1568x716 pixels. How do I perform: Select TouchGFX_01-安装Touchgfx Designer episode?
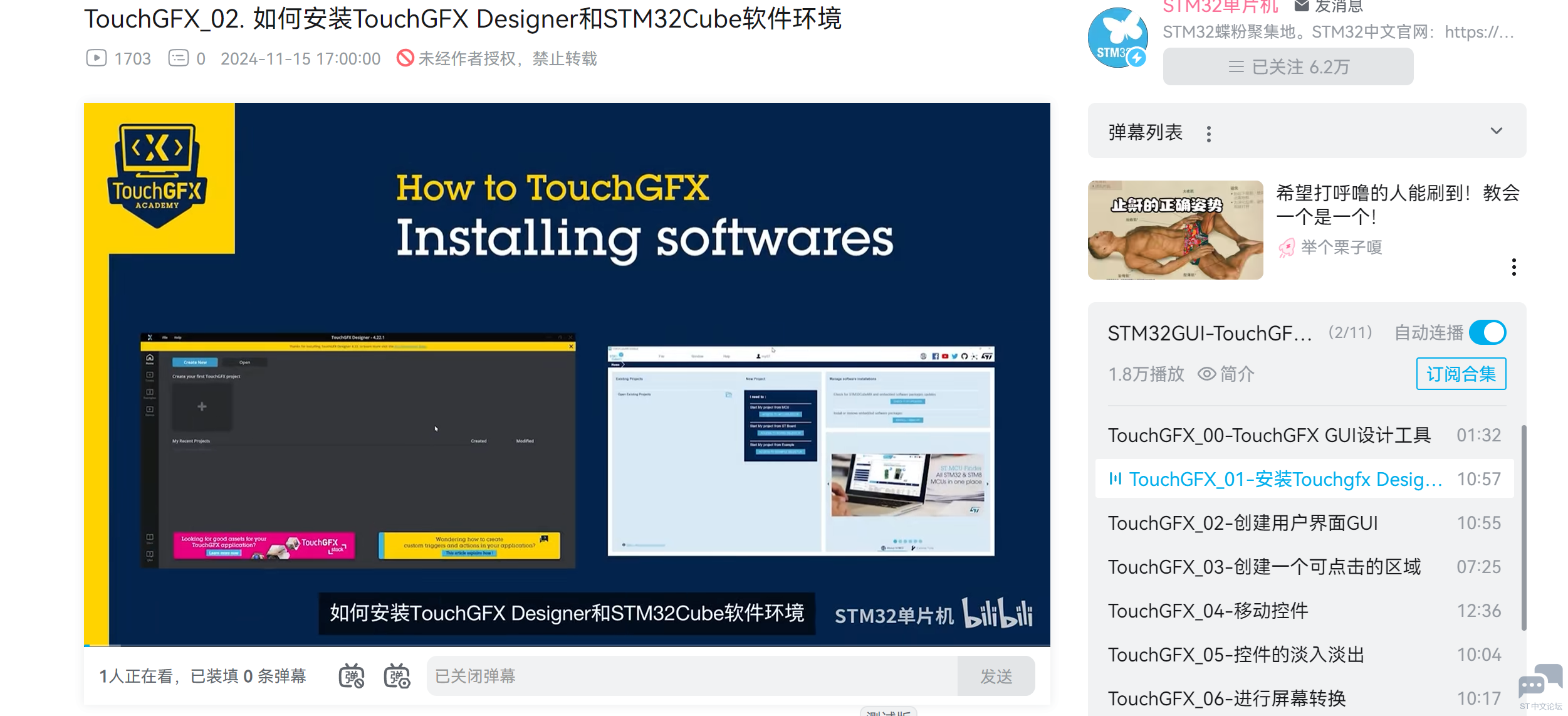1304,479
